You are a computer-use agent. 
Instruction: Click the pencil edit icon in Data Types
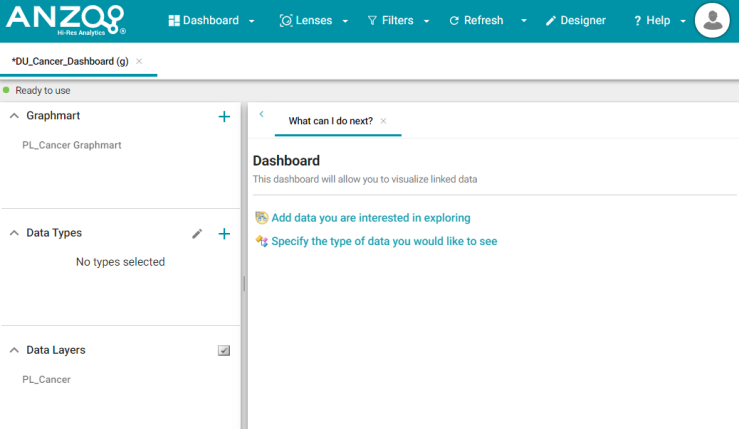(x=197, y=234)
